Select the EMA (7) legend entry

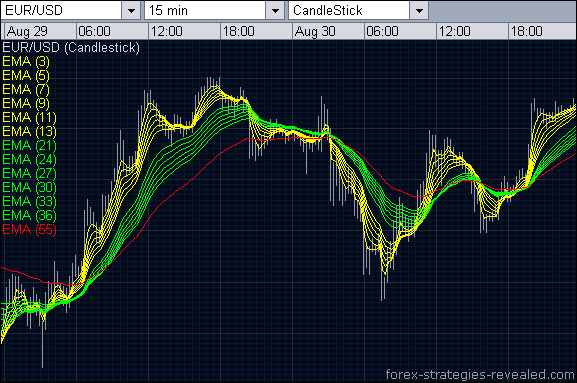pos(26,89)
